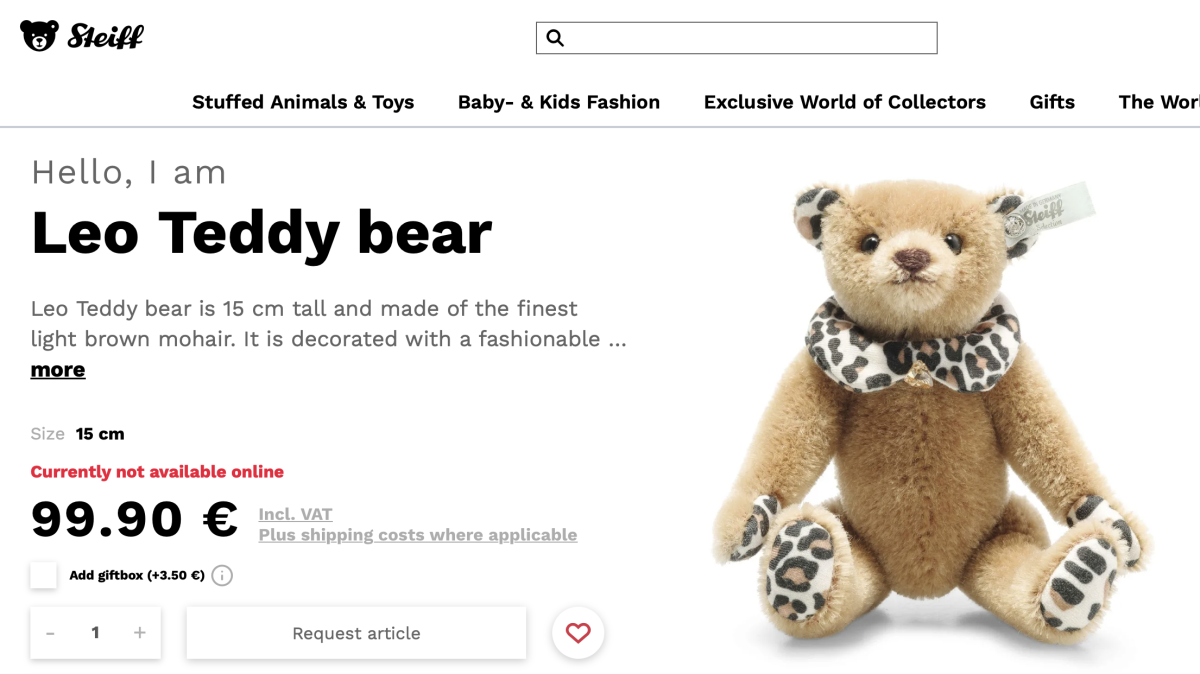The image size is (1200, 674).
Task: Increase quantity with the plus button
Action: click(140, 633)
